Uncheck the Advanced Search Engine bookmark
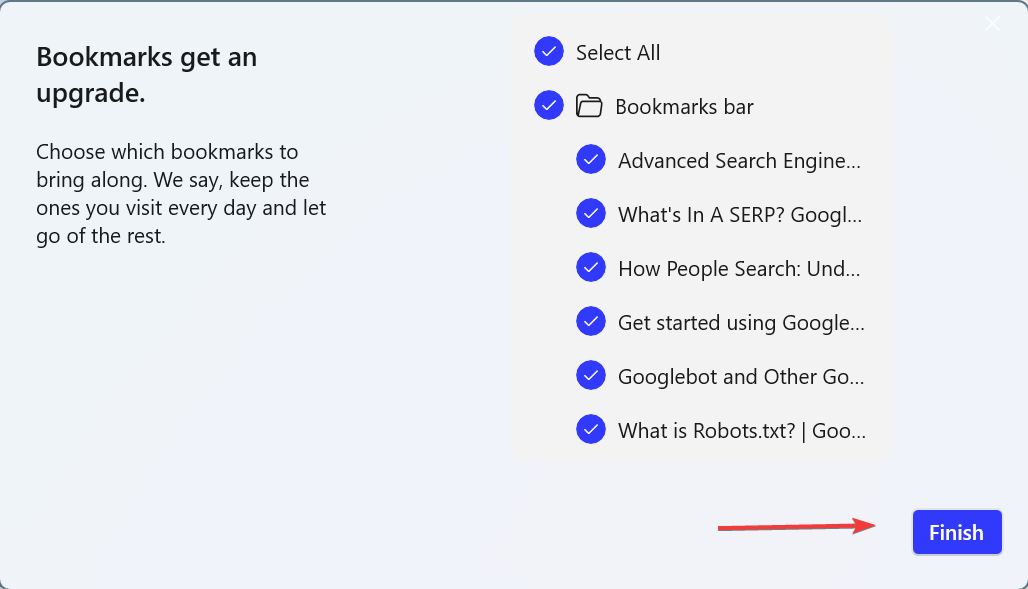Viewport: 1028px width, 589px height. tap(591, 160)
